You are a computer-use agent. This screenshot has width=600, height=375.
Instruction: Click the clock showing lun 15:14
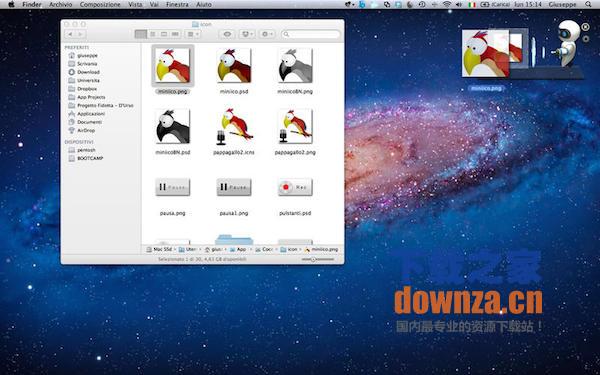[528, 5]
